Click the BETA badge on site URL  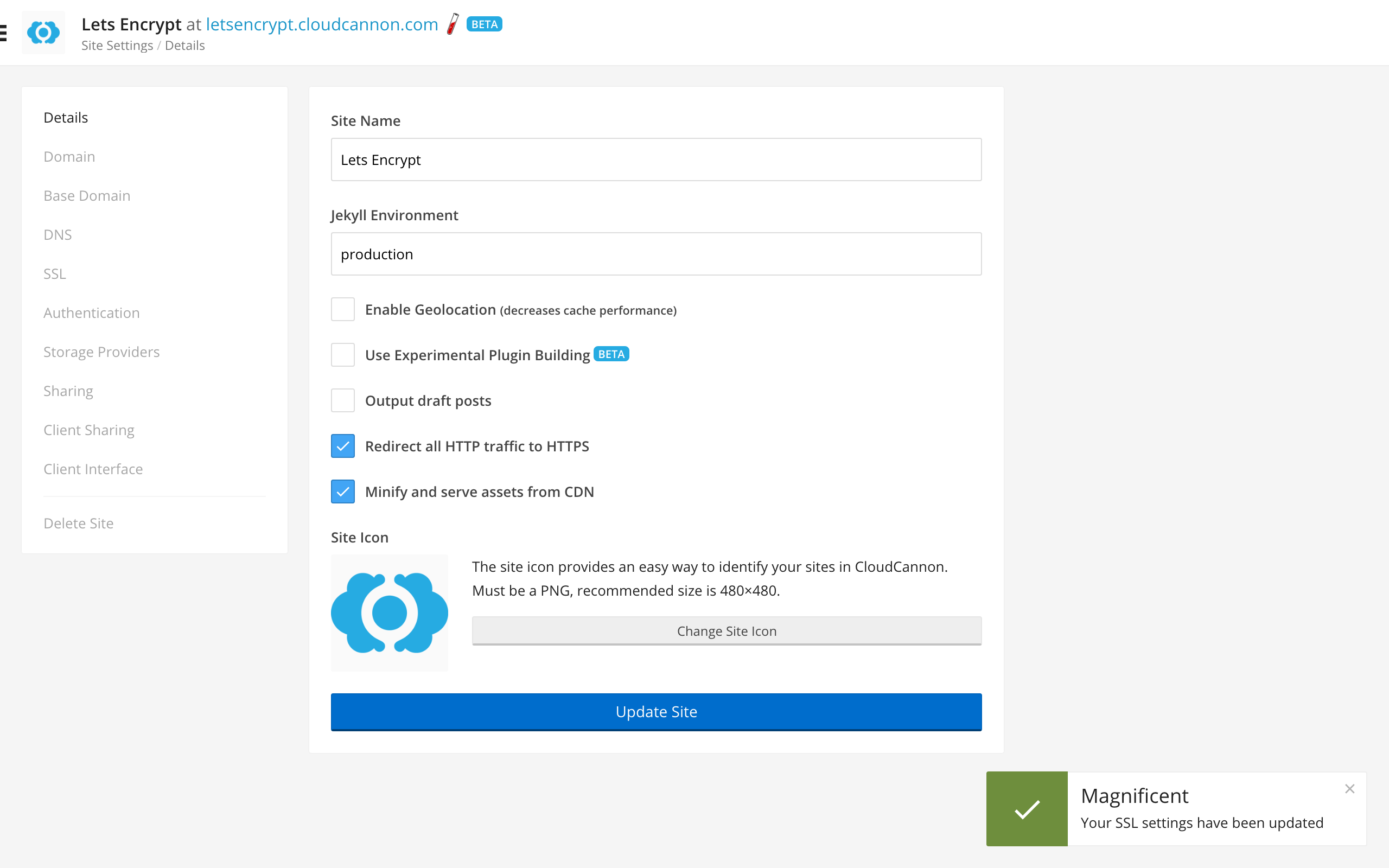click(485, 24)
